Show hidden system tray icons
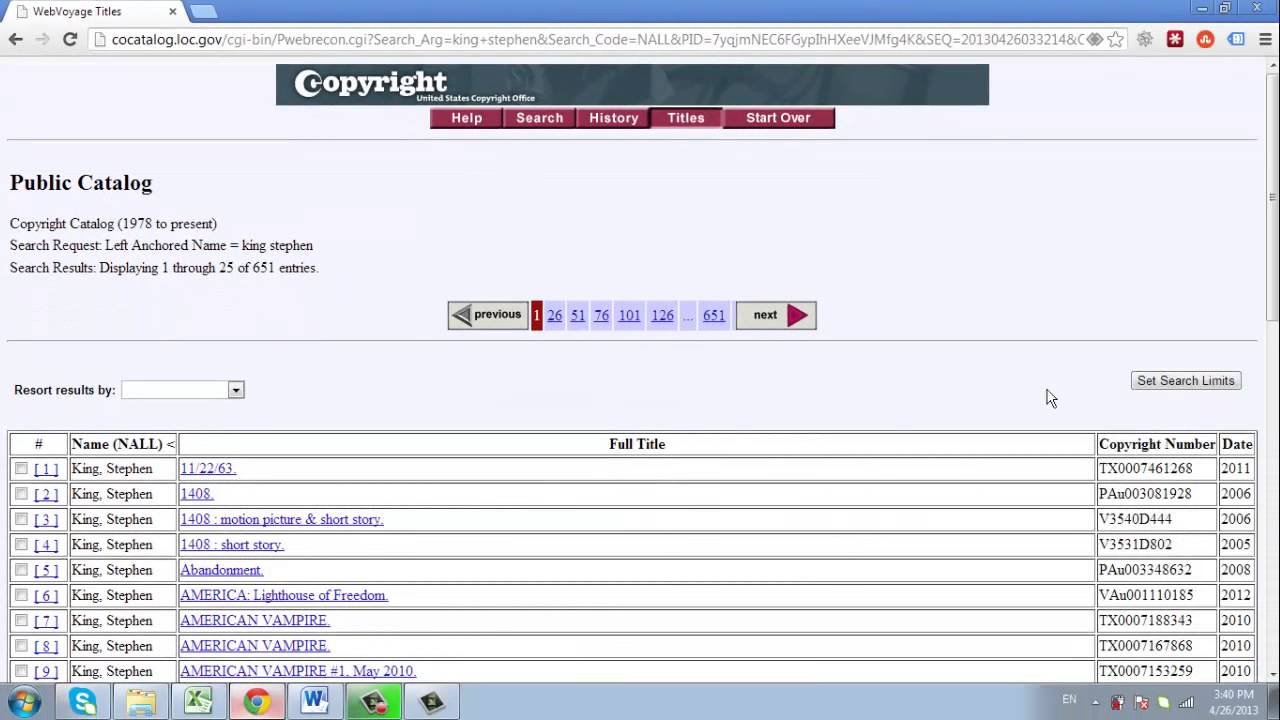The width and height of the screenshot is (1280, 720). click(1095, 702)
